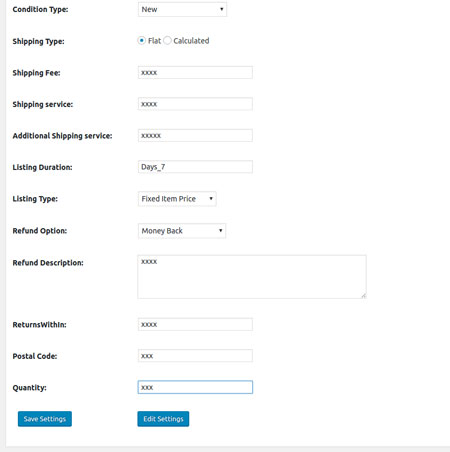Image resolution: width=450 pixels, height=452 pixels.
Task: Click the Listing Duration text box
Action: pyautogui.click(x=195, y=167)
